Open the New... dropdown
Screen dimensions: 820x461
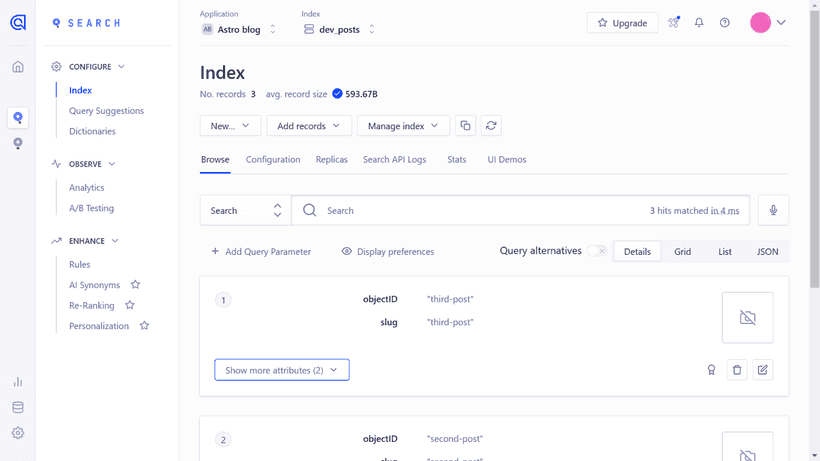click(230, 125)
